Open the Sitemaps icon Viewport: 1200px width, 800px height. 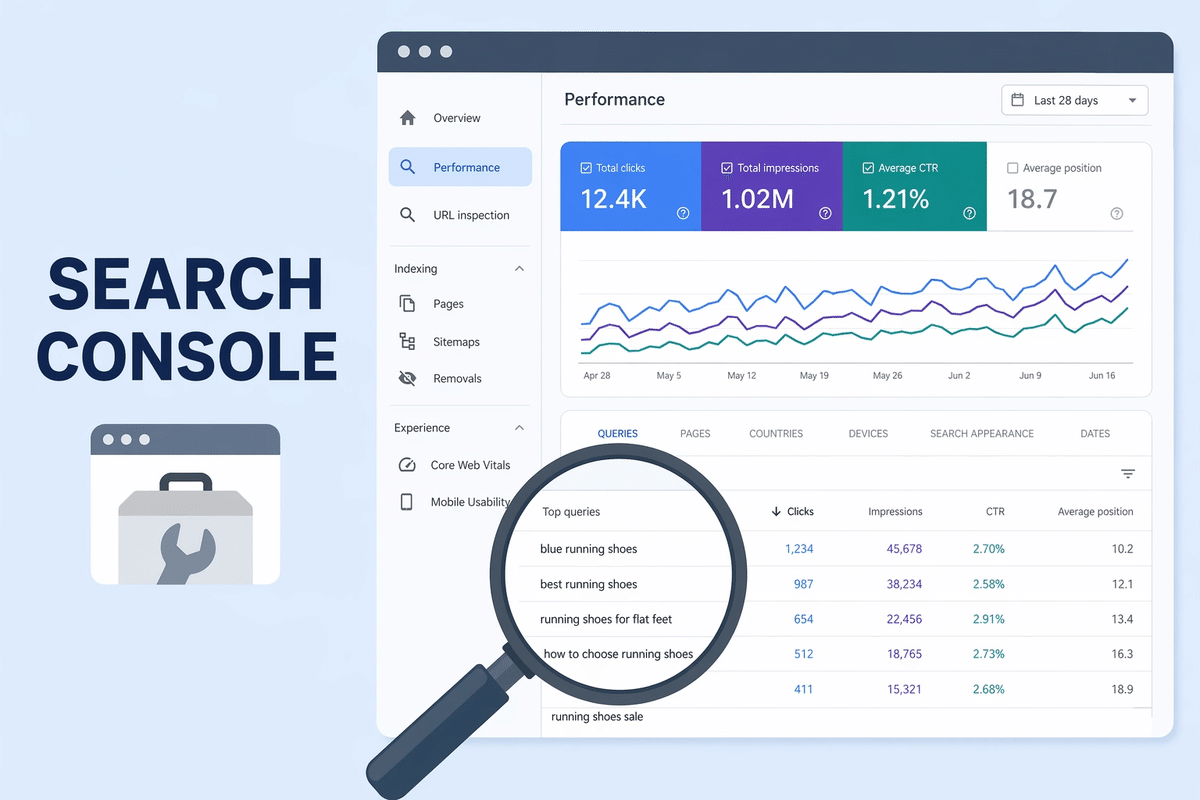pos(407,342)
